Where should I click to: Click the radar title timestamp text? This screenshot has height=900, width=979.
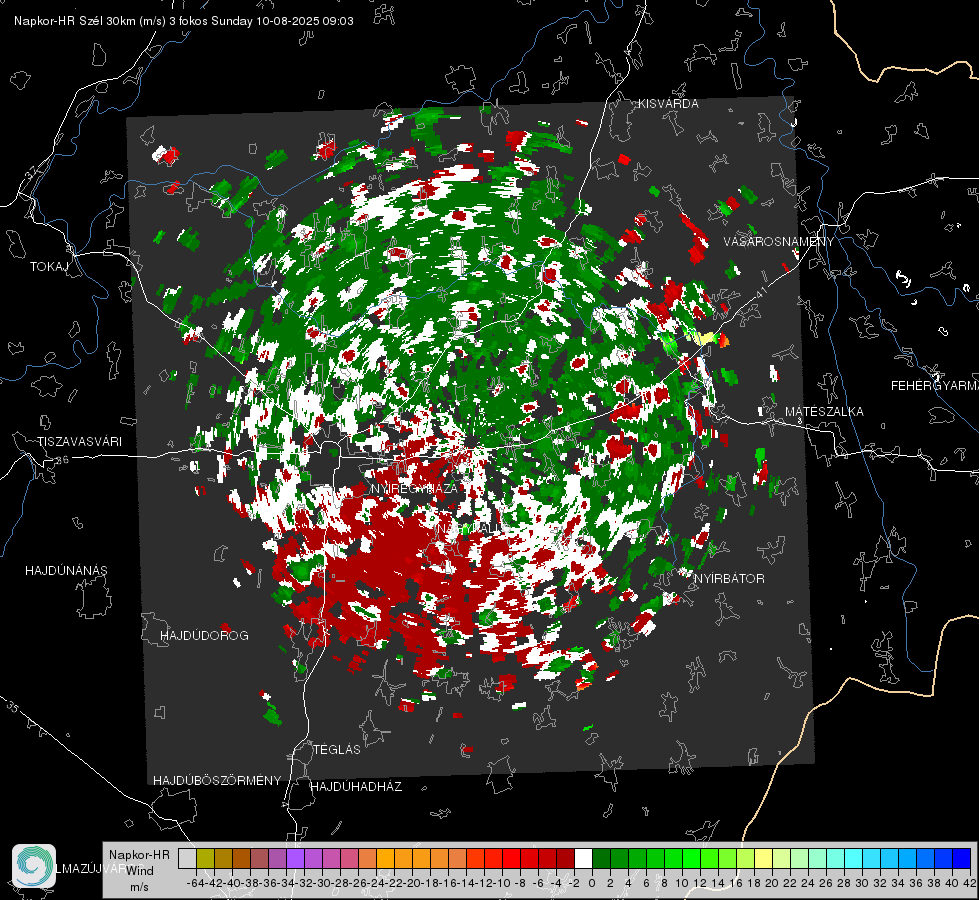pyautogui.click(x=184, y=21)
